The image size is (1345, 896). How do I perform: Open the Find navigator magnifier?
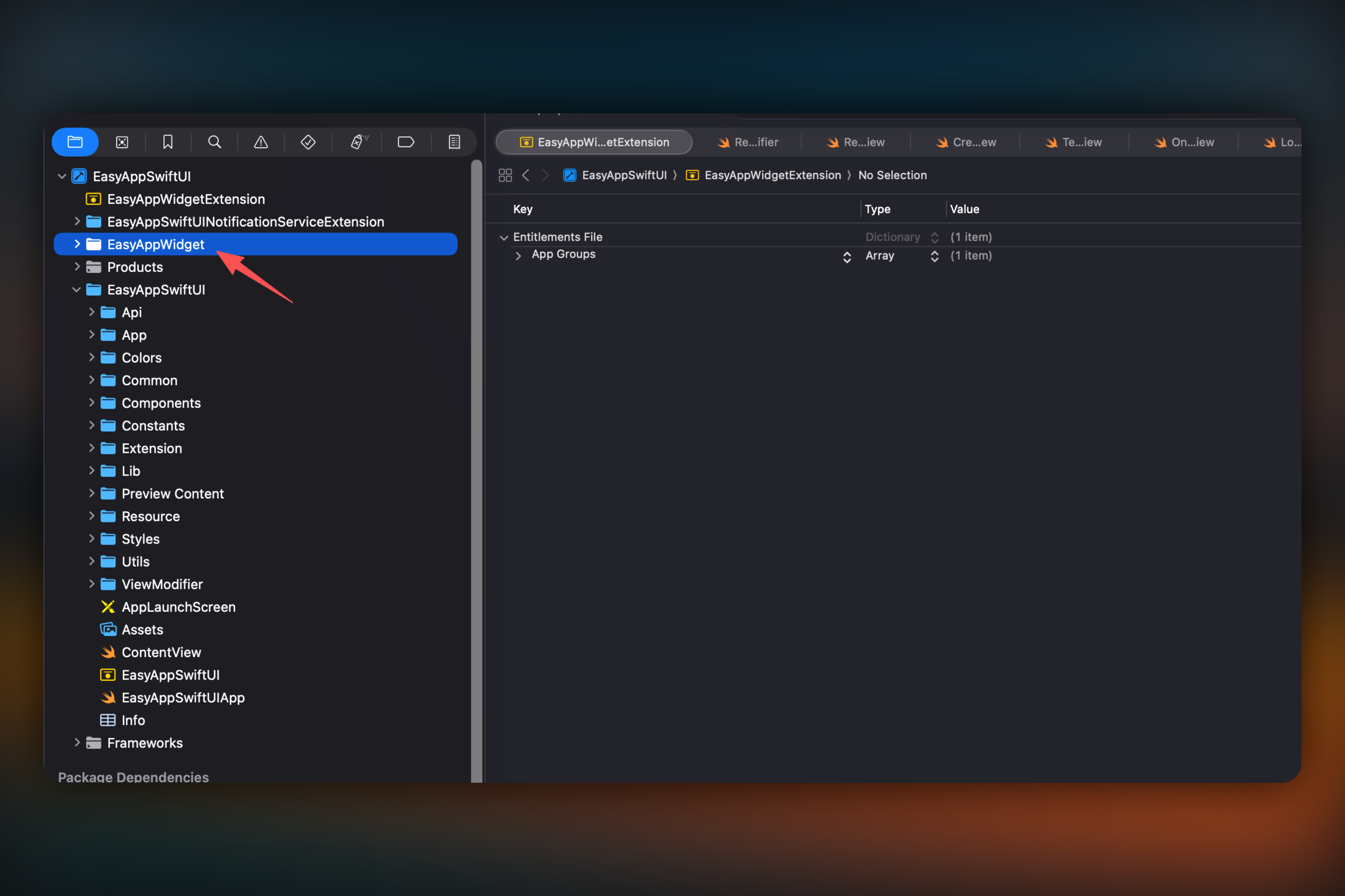coord(214,142)
